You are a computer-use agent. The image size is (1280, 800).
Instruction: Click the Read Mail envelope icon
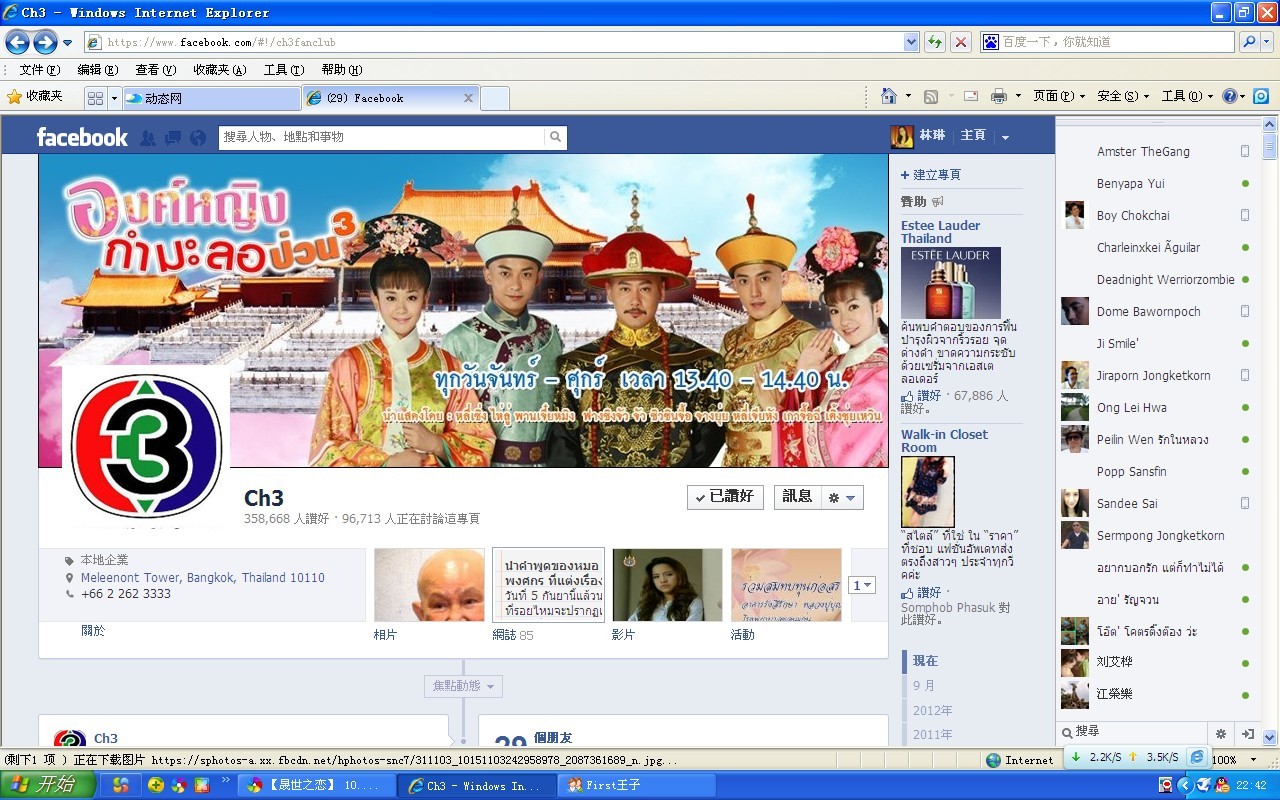970,96
